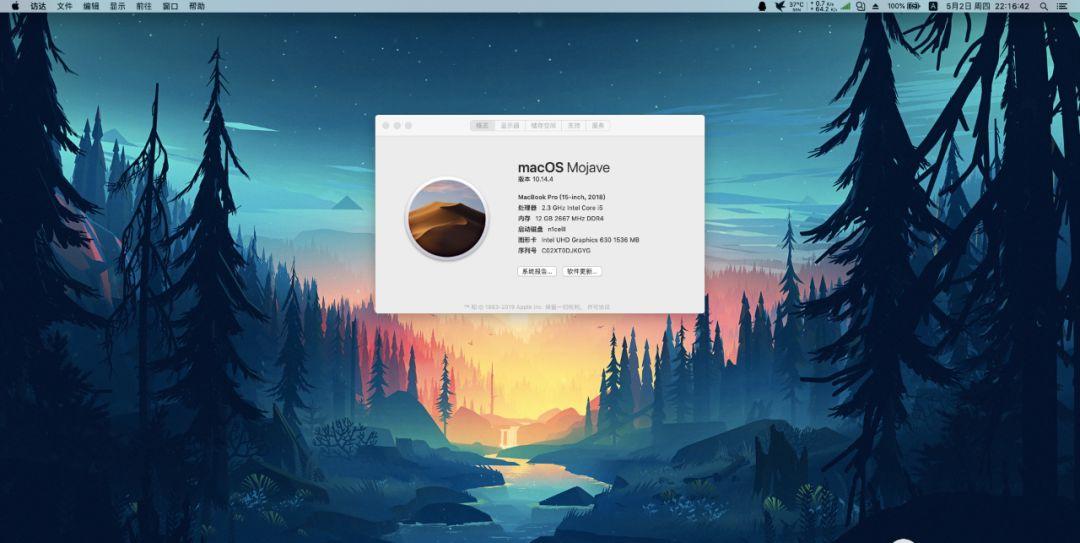
Task: Click the About This Mac zoom button
Action: pos(408,125)
